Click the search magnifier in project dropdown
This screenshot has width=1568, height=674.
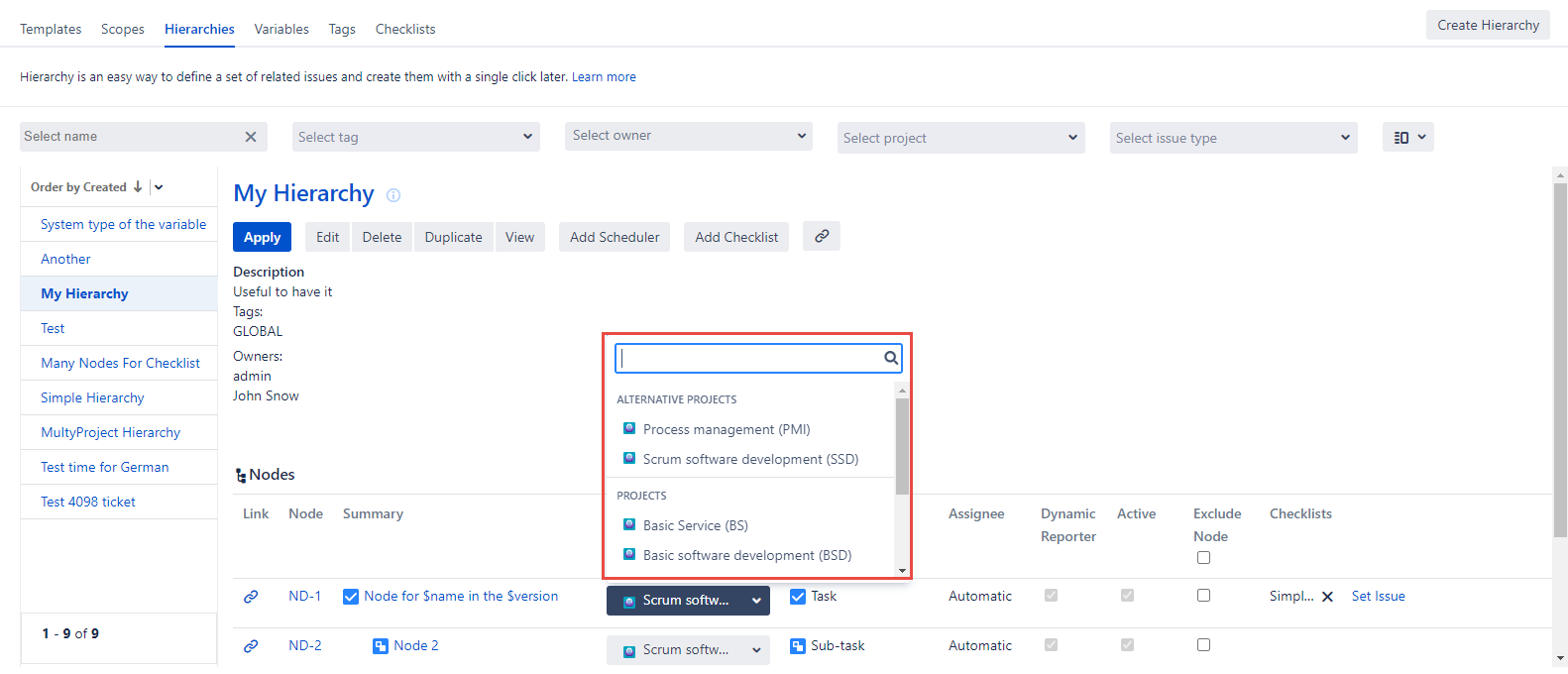(891, 358)
